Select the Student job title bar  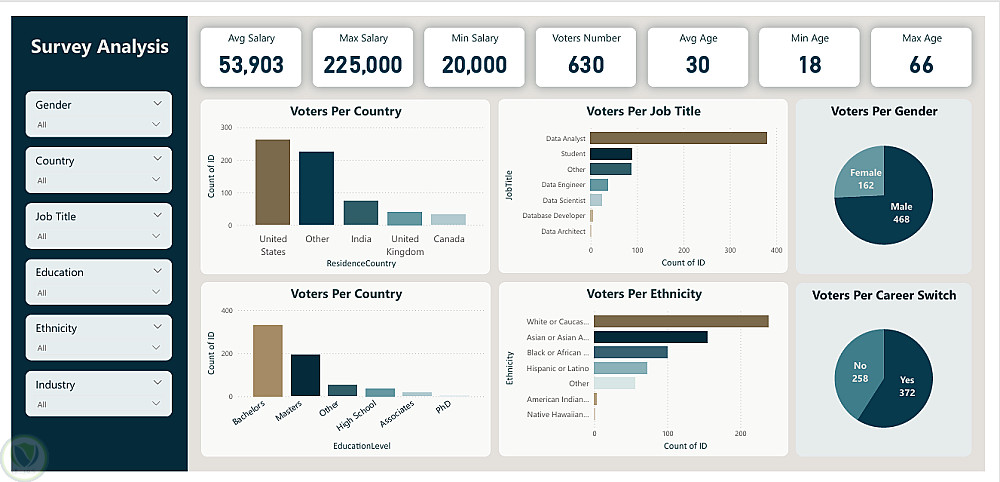tap(611, 154)
